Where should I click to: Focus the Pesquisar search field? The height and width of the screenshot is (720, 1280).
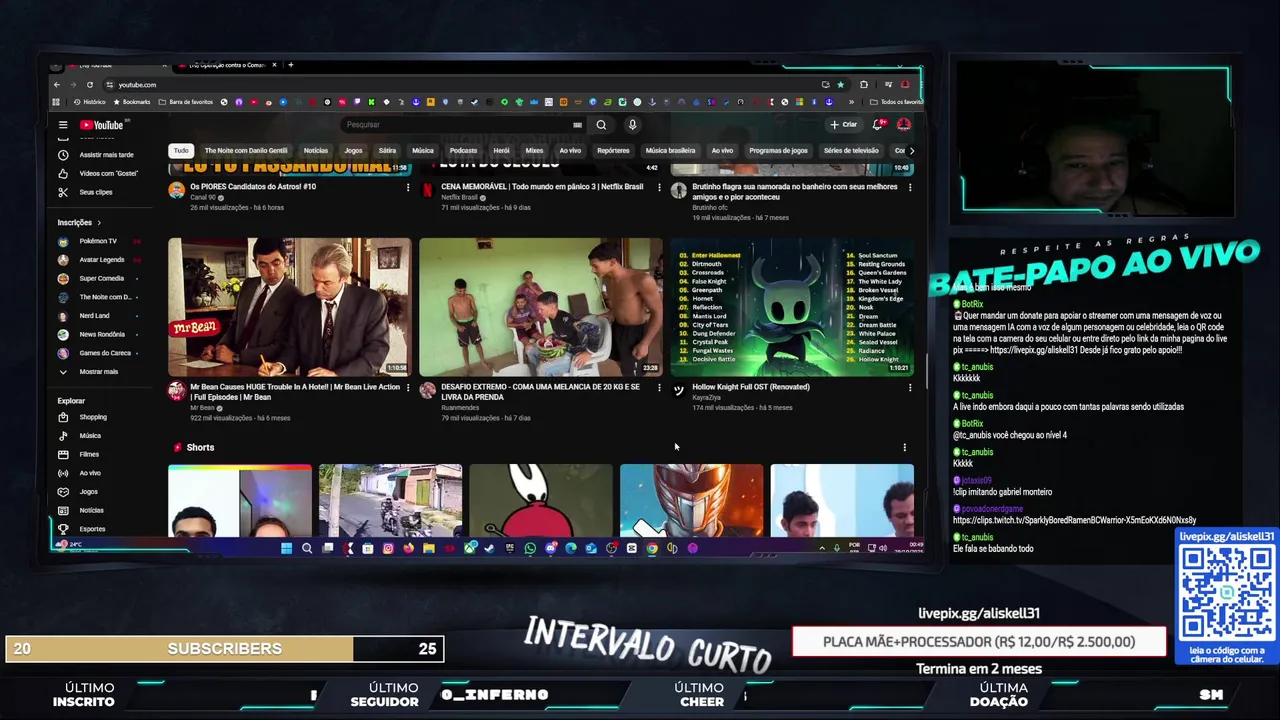tap(455, 125)
